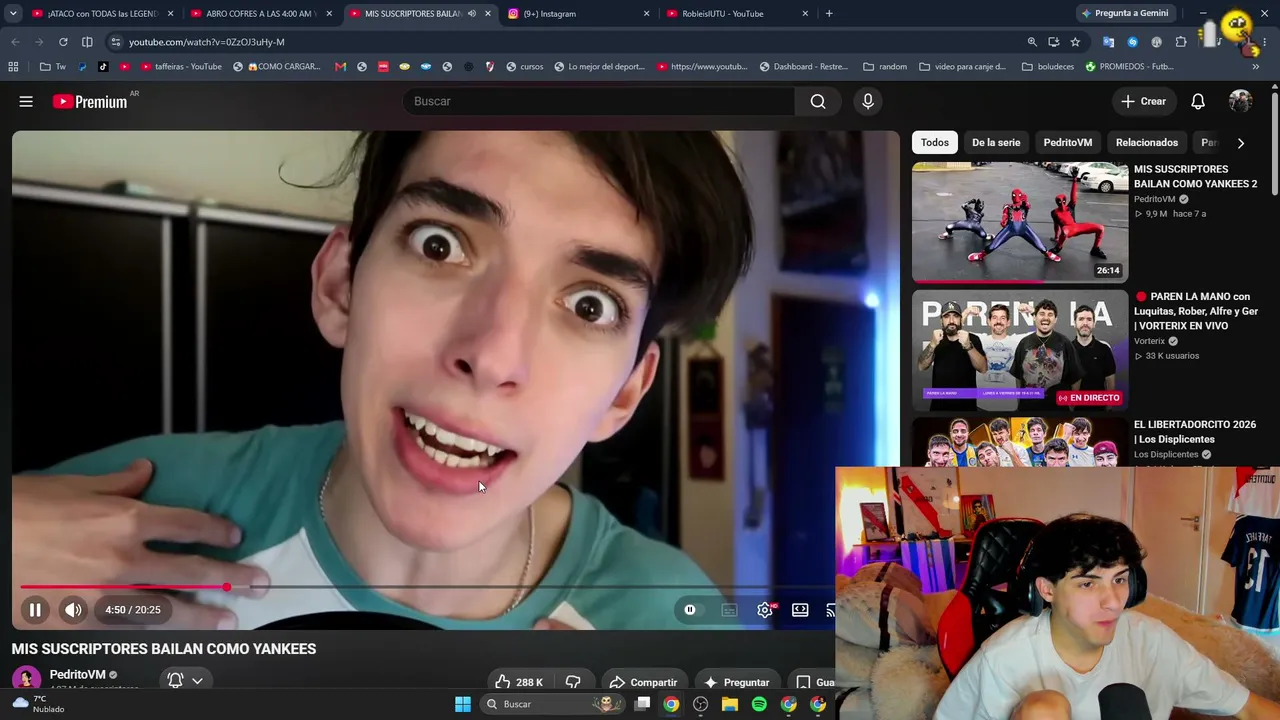Click the YouTube search magnifier button
Image resolution: width=1280 pixels, height=720 pixels.
point(818,101)
